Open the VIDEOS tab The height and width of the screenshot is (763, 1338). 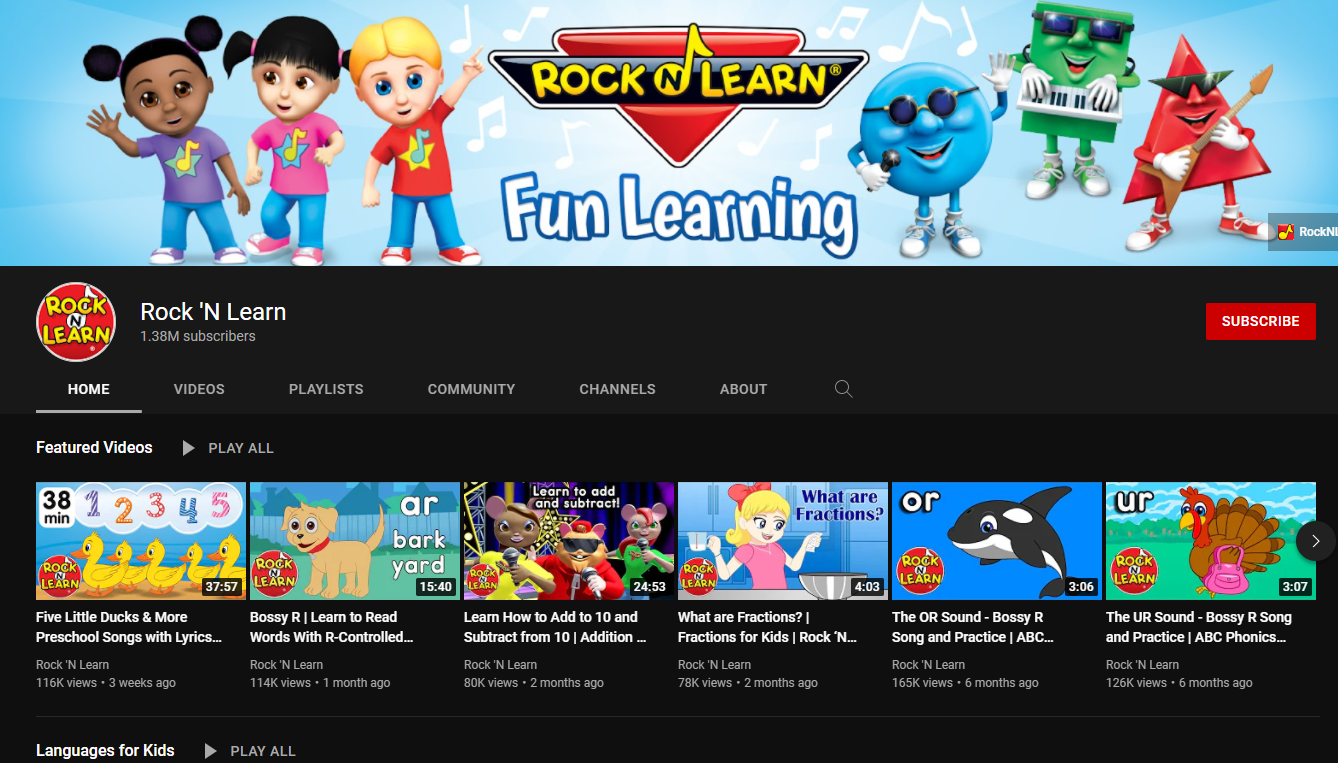[x=198, y=389]
